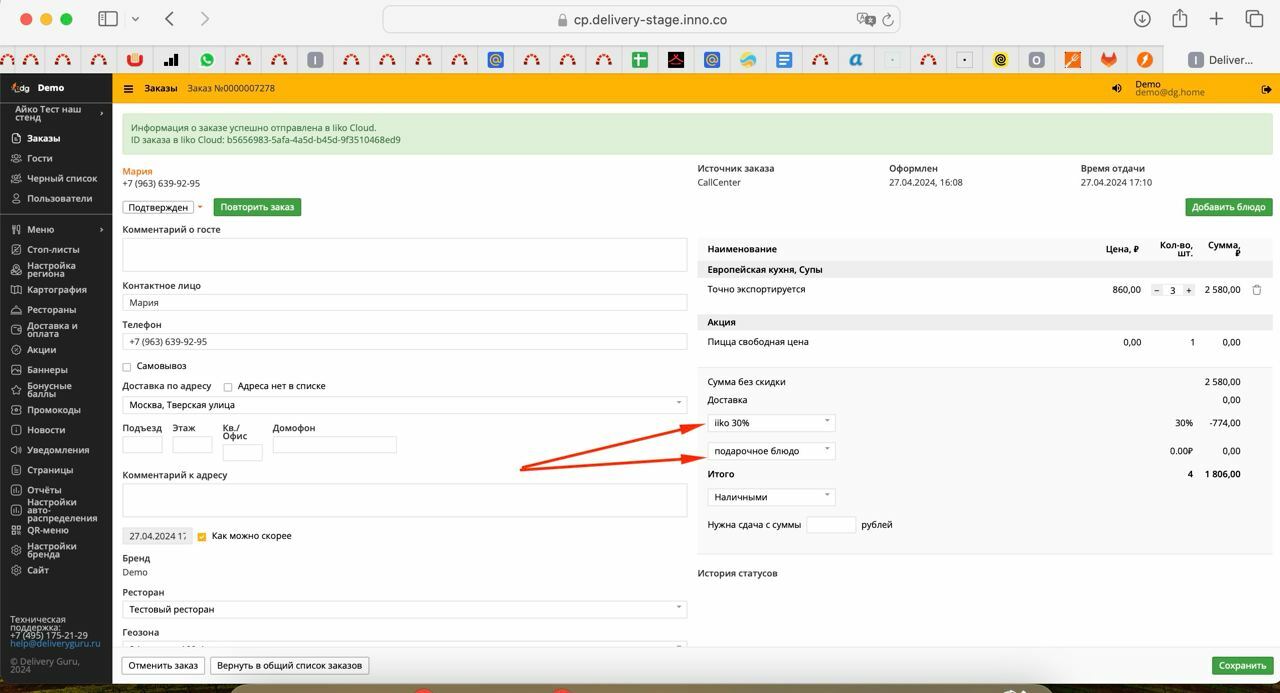
Task: Increase dish quantity with the plus button
Action: [x=1188, y=290]
